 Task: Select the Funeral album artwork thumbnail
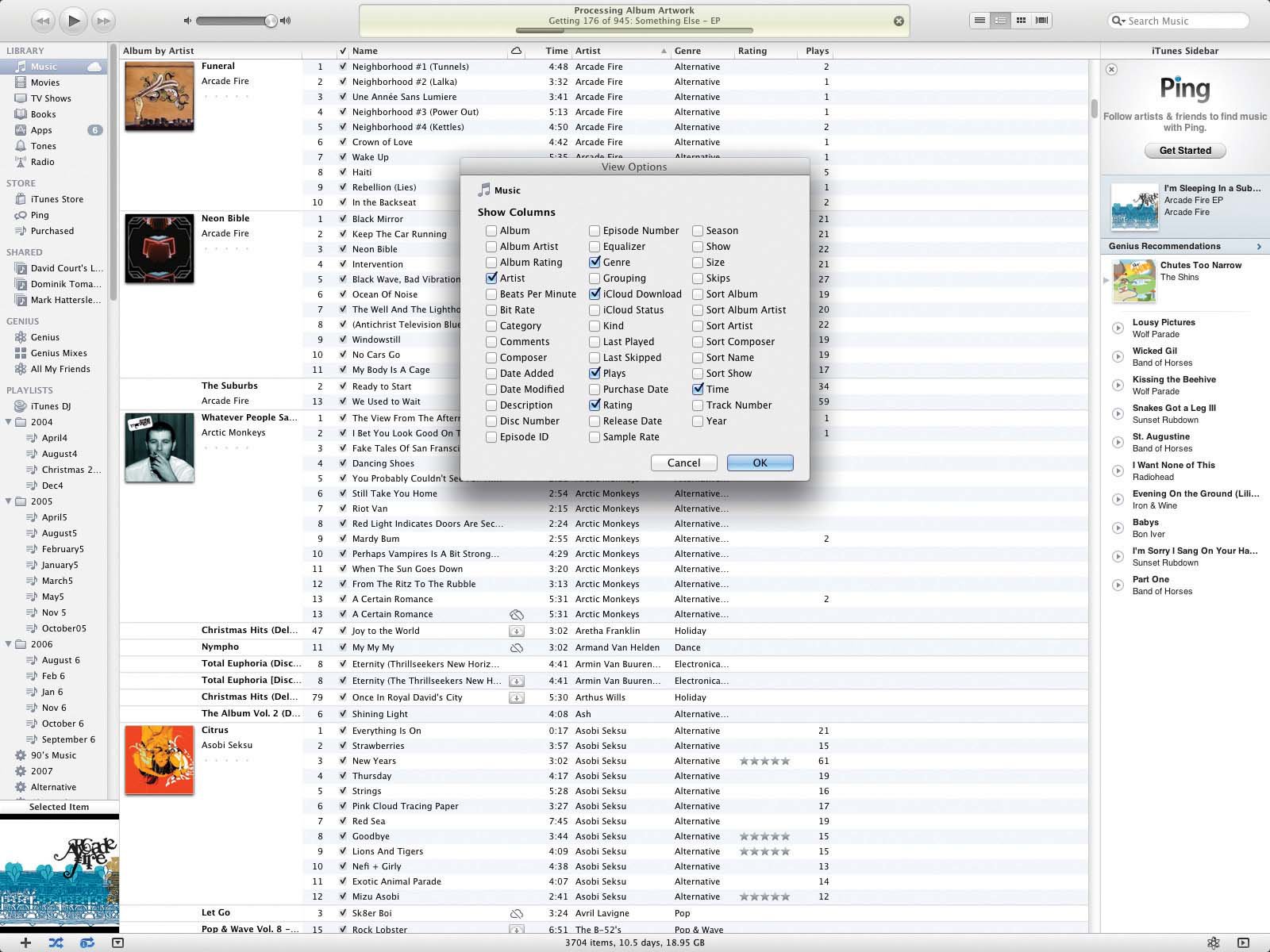159,96
